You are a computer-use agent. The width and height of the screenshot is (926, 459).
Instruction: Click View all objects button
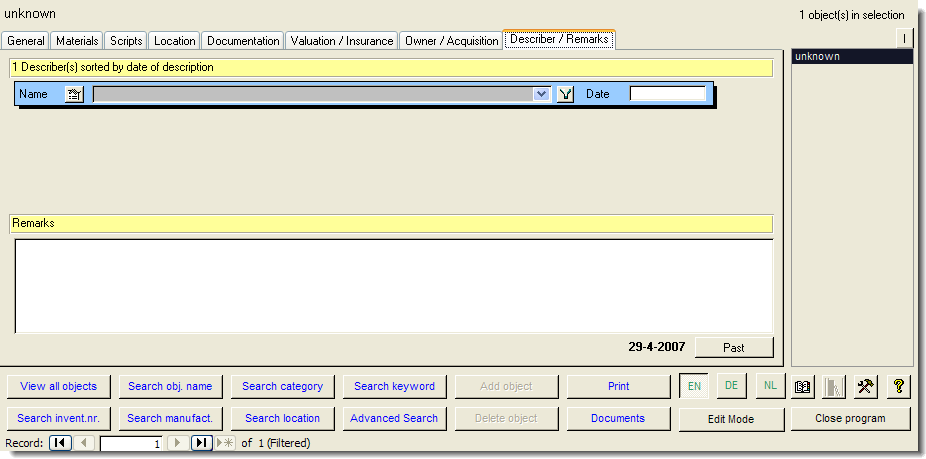(59, 386)
